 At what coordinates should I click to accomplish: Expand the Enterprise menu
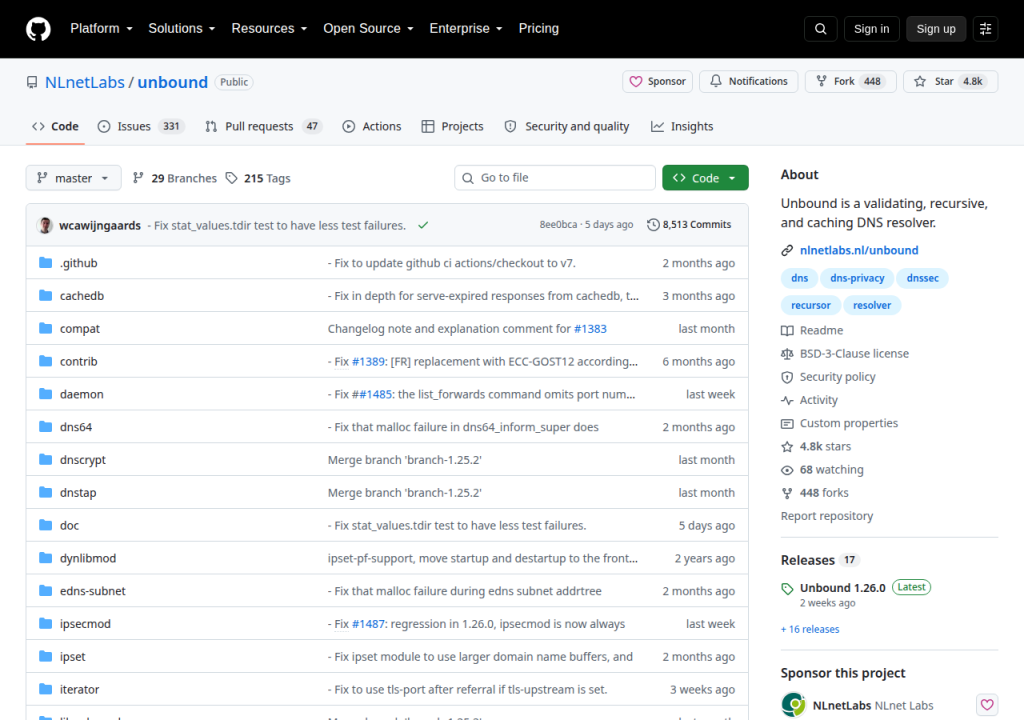click(466, 29)
